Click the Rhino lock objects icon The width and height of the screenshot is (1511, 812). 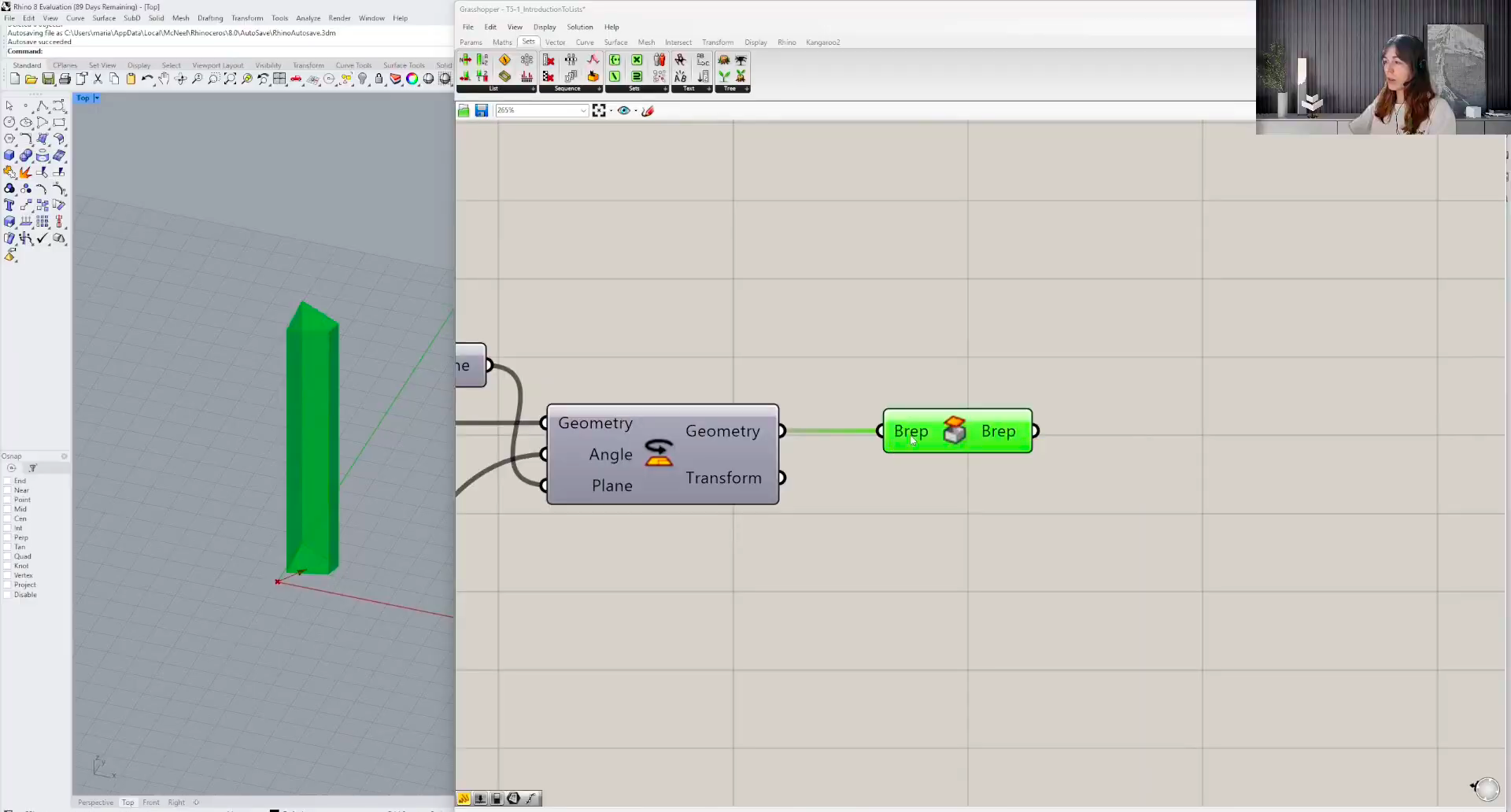tap(379, 79)
